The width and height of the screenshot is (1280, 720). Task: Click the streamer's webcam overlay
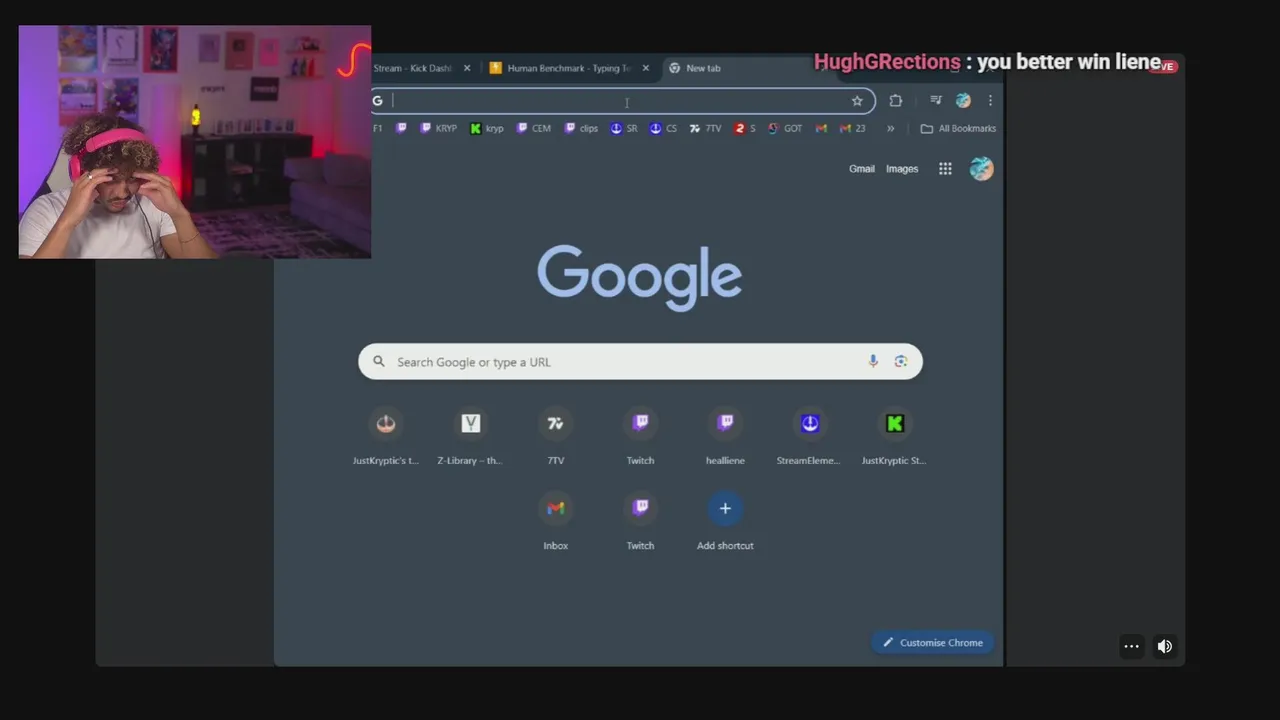[195, 142]
